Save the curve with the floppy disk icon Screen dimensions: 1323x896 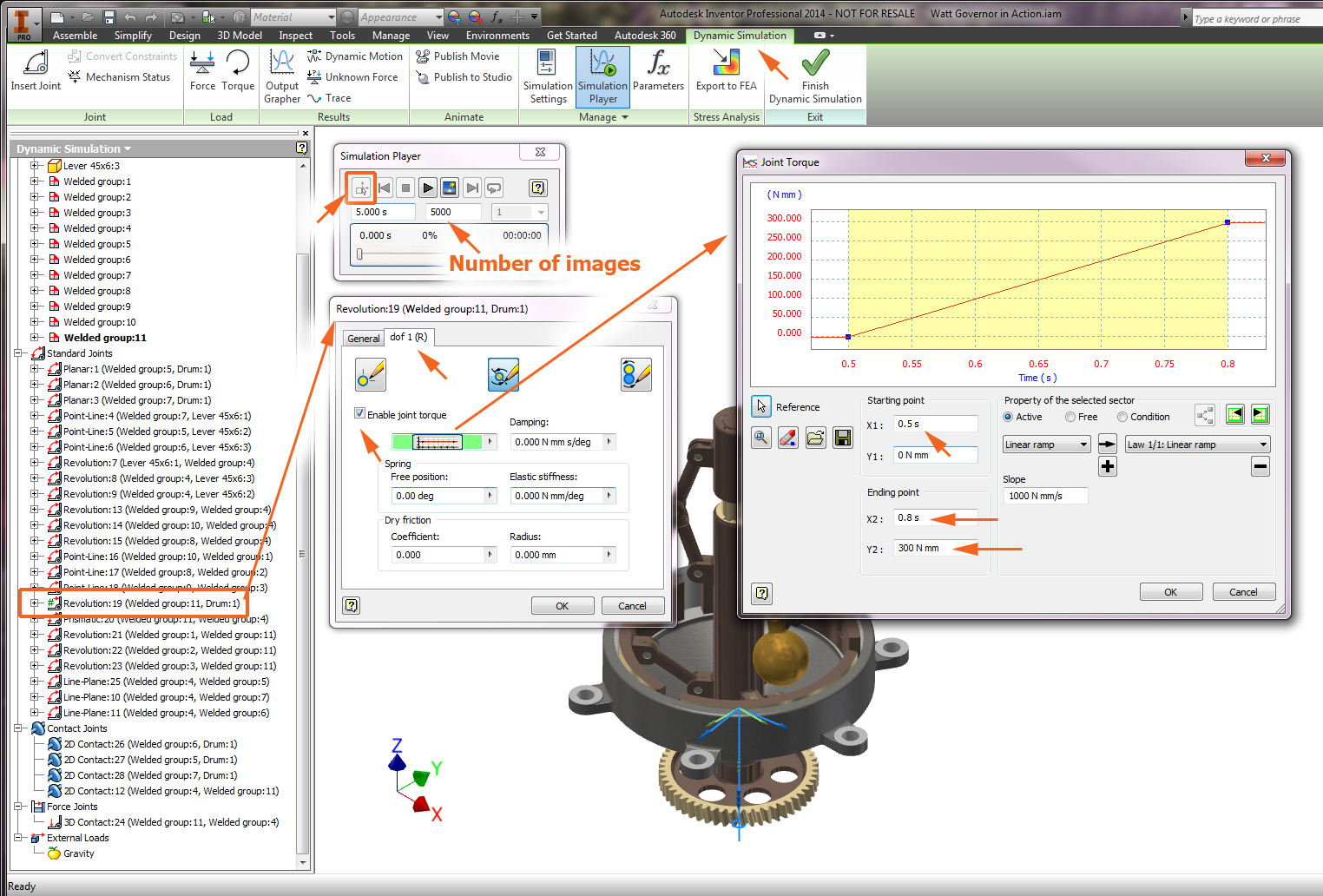(843, 438)
